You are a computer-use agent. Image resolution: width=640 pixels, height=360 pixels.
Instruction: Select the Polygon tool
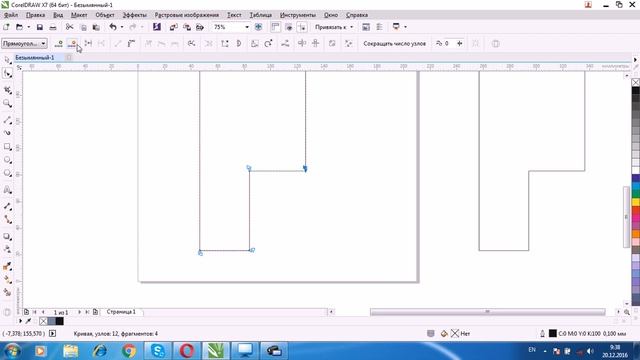pos(7,173)
